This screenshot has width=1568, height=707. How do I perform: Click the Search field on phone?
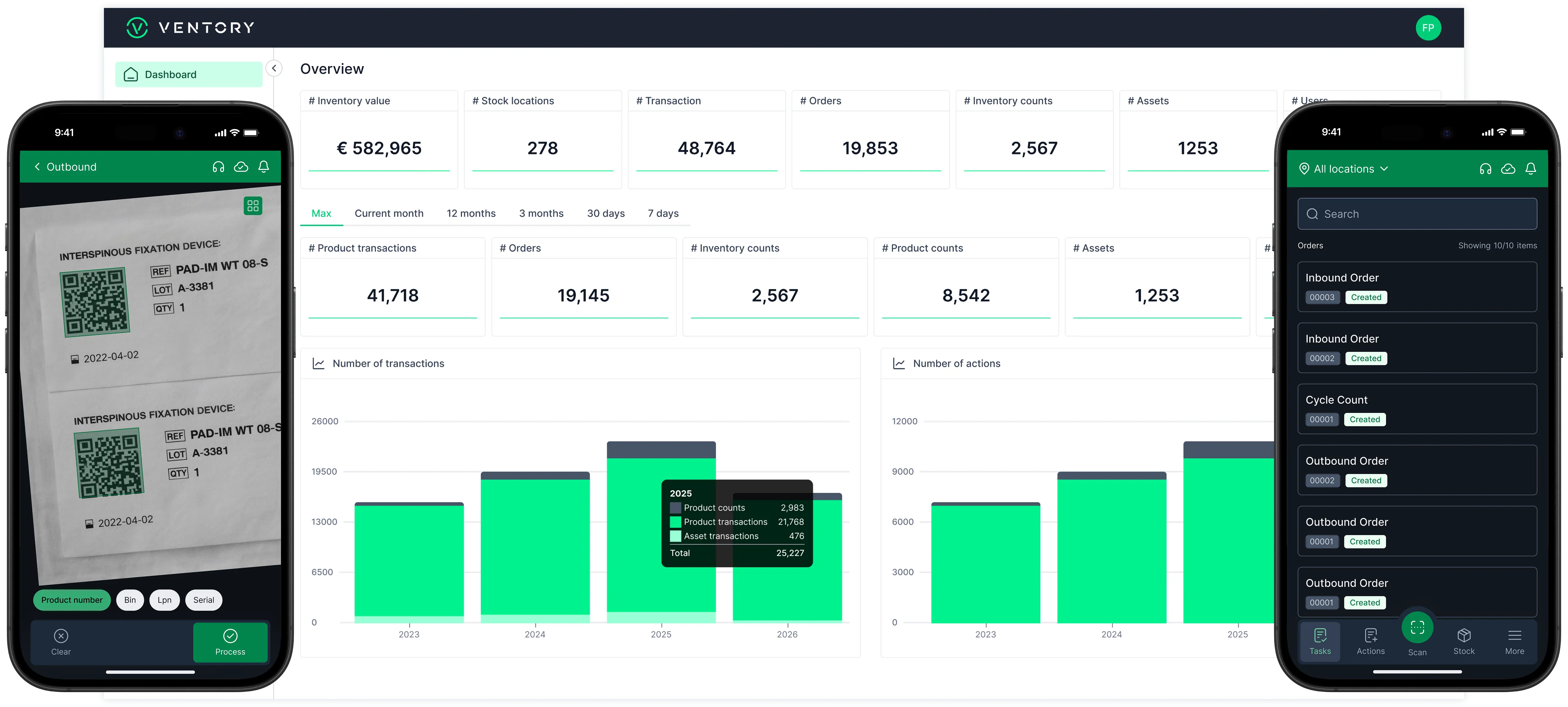pos(1417,214)
